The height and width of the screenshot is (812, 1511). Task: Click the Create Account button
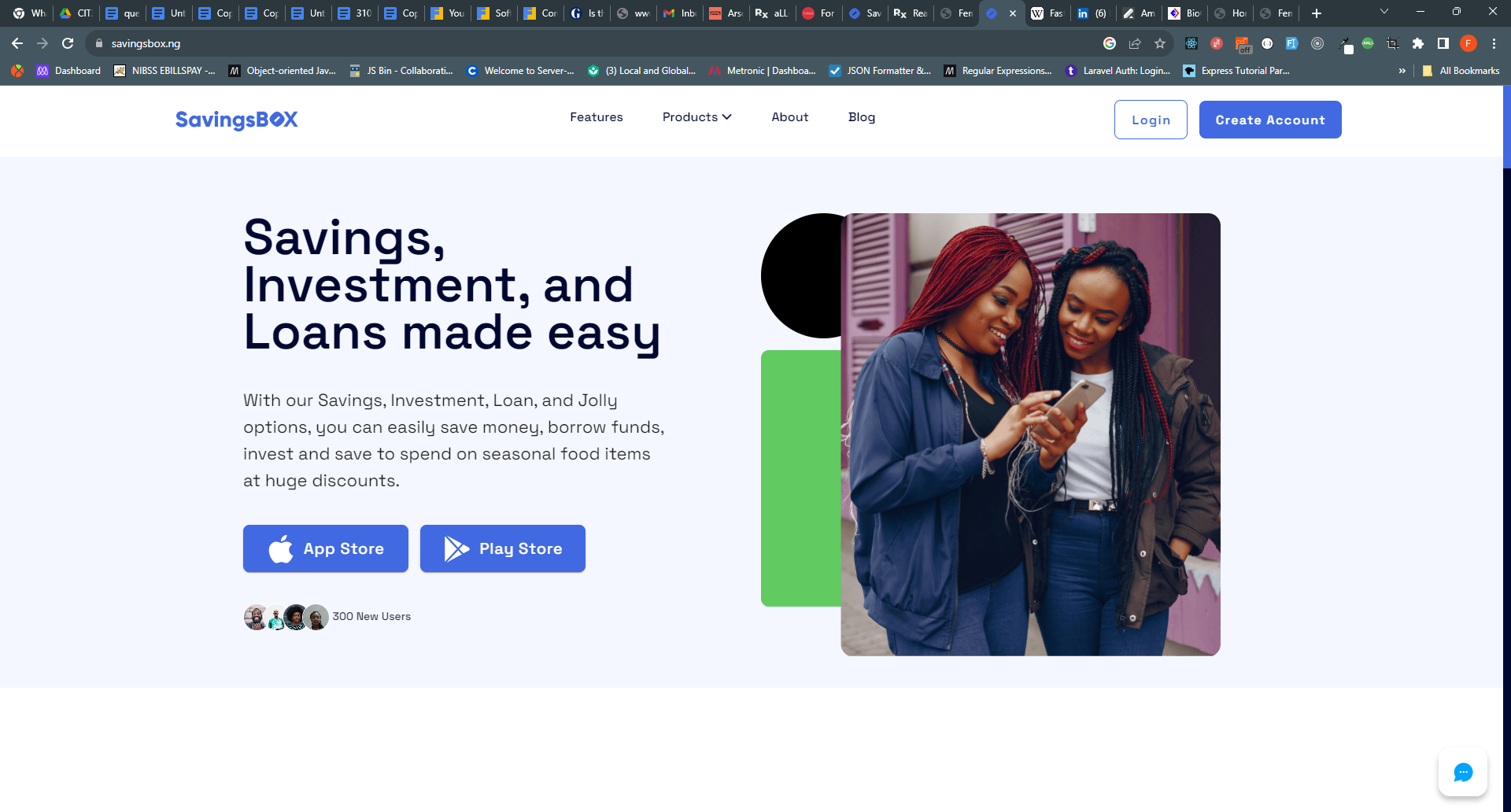[x=1270, y=120]
